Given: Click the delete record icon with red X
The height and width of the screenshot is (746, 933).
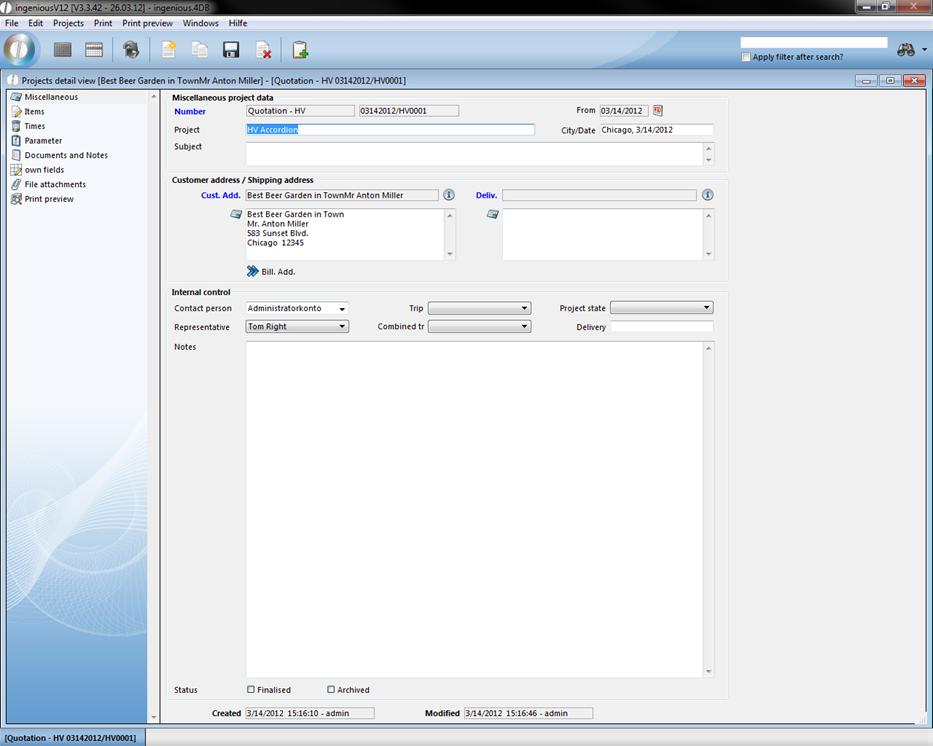Looking at the screenshot, I should pyautogui.click(x=263, y=50).
